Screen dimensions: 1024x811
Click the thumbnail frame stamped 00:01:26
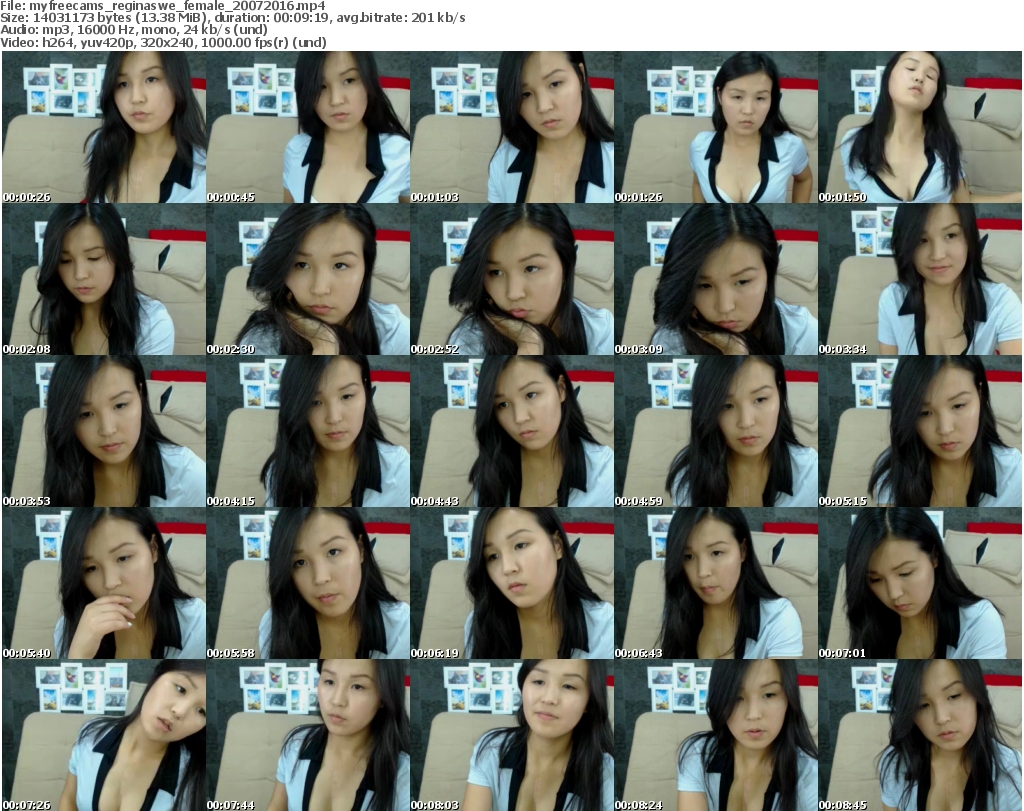click(716, 127)
